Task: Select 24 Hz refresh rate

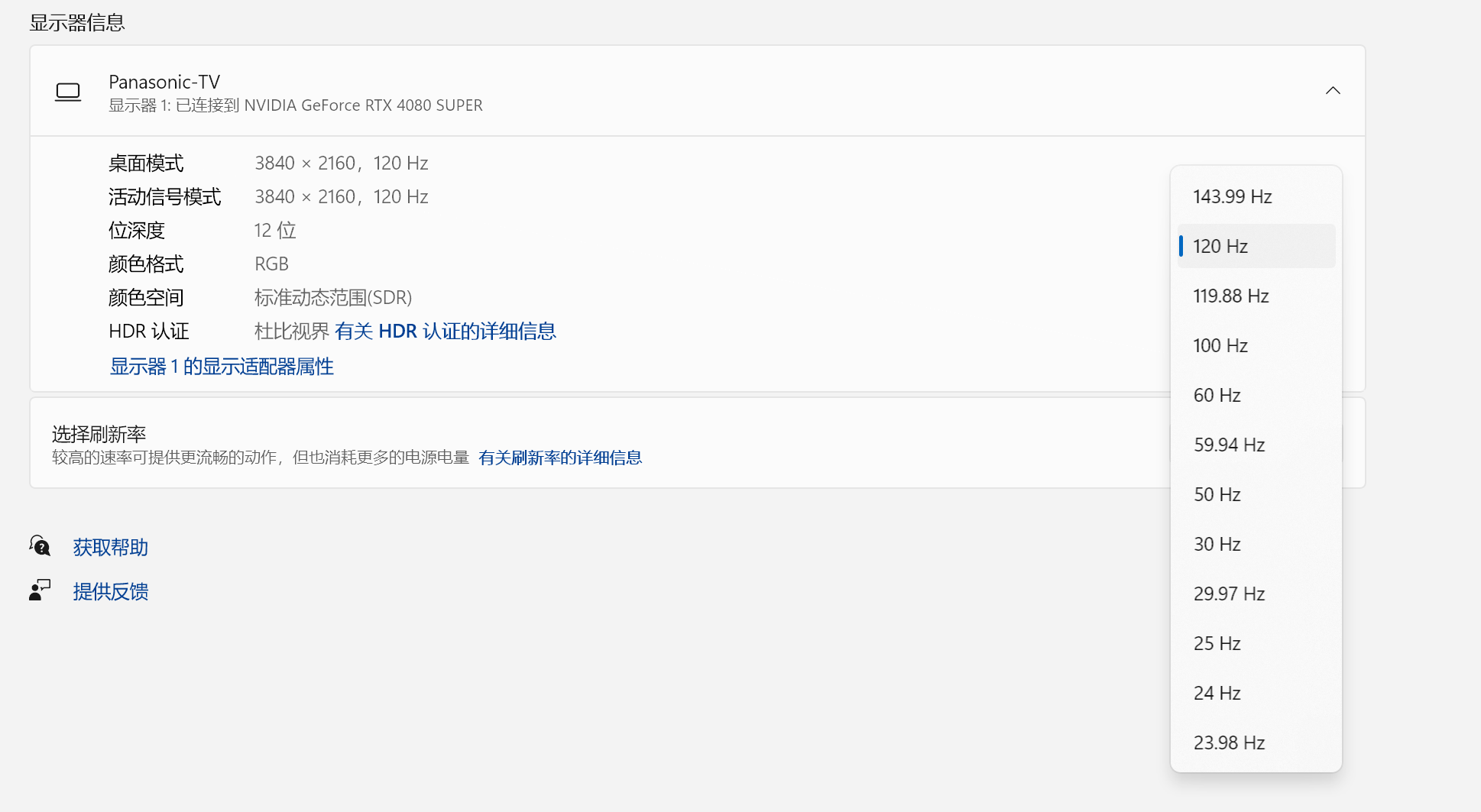Action: coord(1217,694)
